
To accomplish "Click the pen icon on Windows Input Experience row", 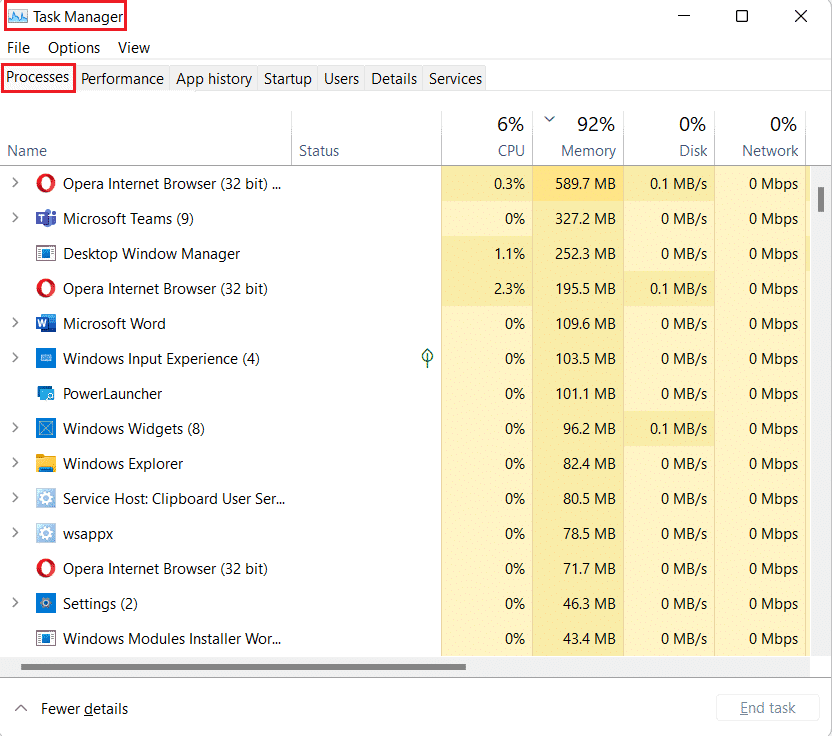I will click(x=427, y=357).
